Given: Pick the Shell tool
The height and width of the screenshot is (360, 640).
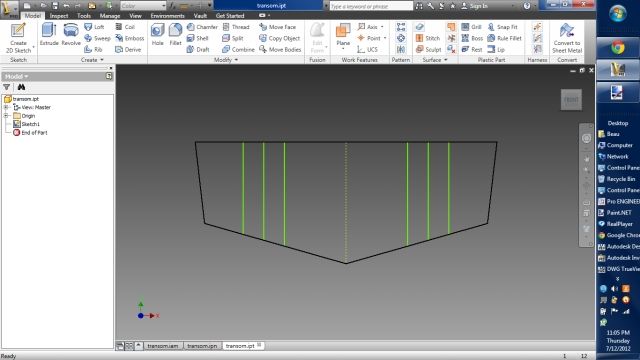Looking at the screenshot, I should [x=198, y=38].
